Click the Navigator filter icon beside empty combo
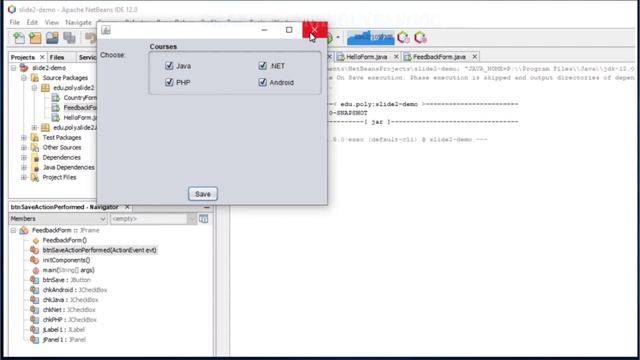This screenshot has width=640, height=360. [203, 219]
